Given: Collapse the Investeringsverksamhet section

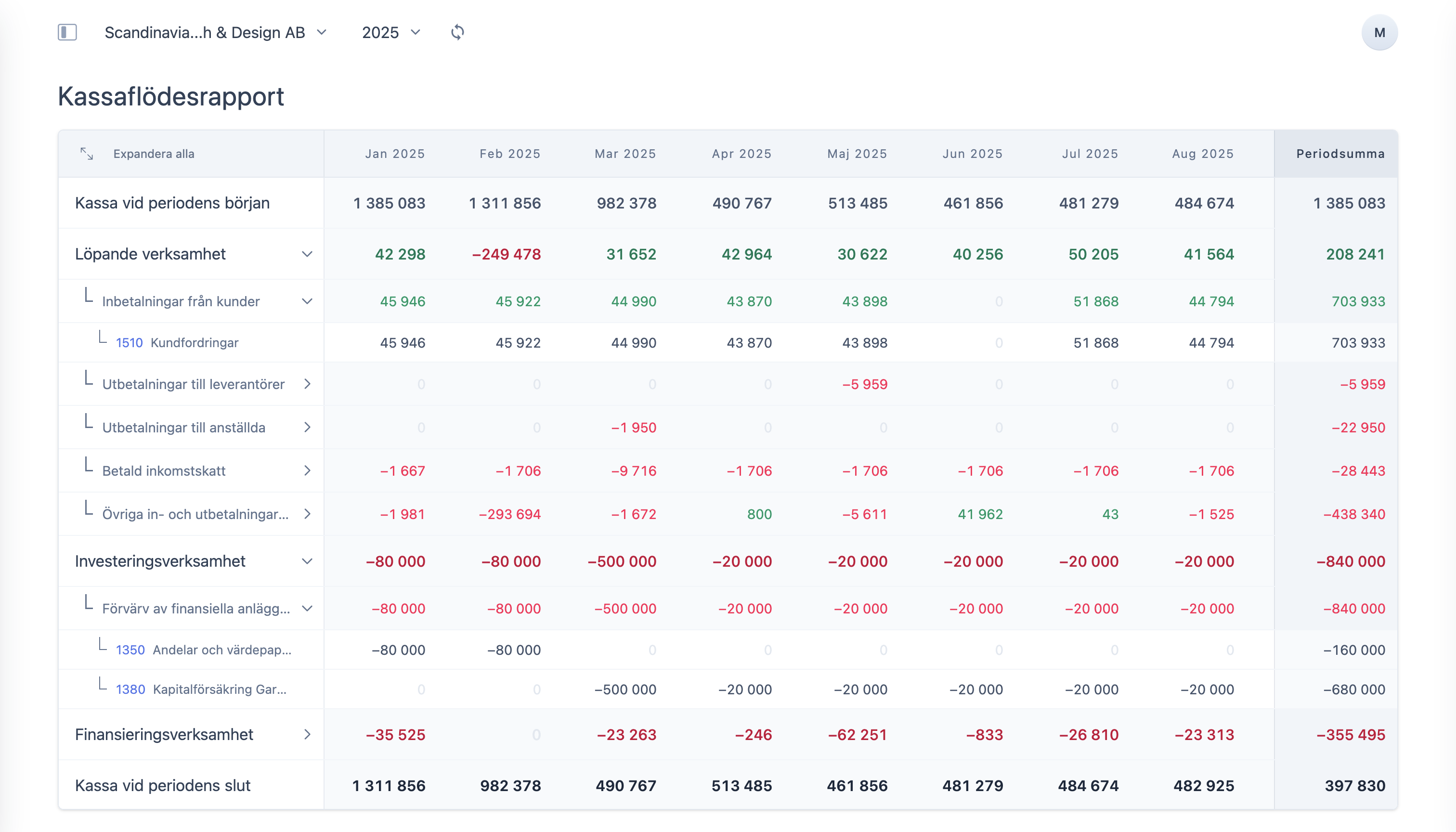Looking at the screenshot, I should coord(307,562).
